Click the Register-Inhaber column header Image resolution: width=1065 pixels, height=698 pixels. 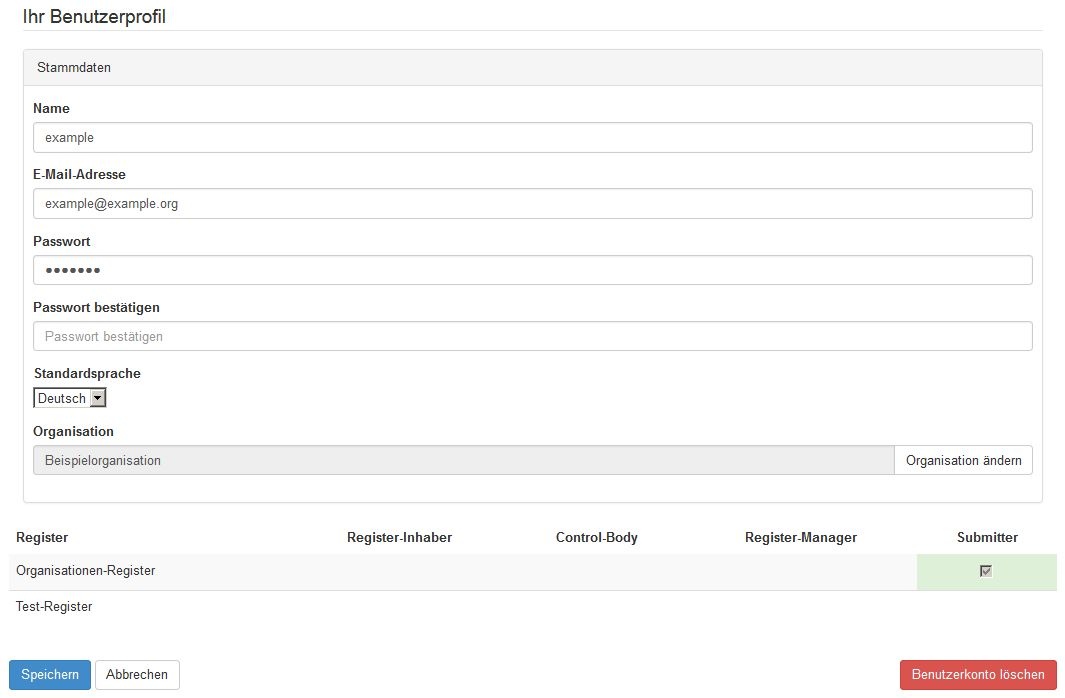click(399, 538)
